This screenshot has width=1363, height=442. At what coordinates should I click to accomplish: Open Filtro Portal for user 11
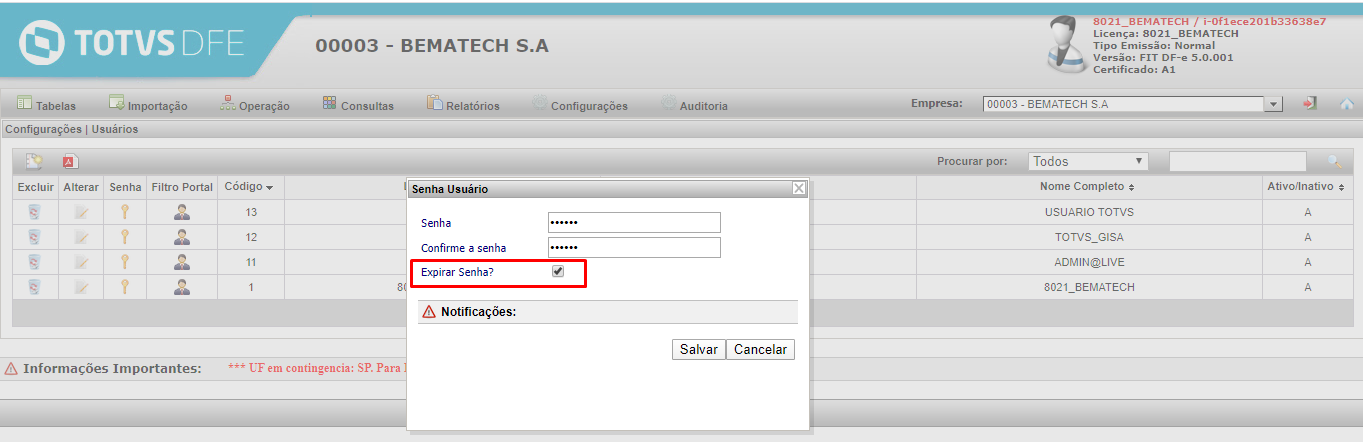coord(182,262)
